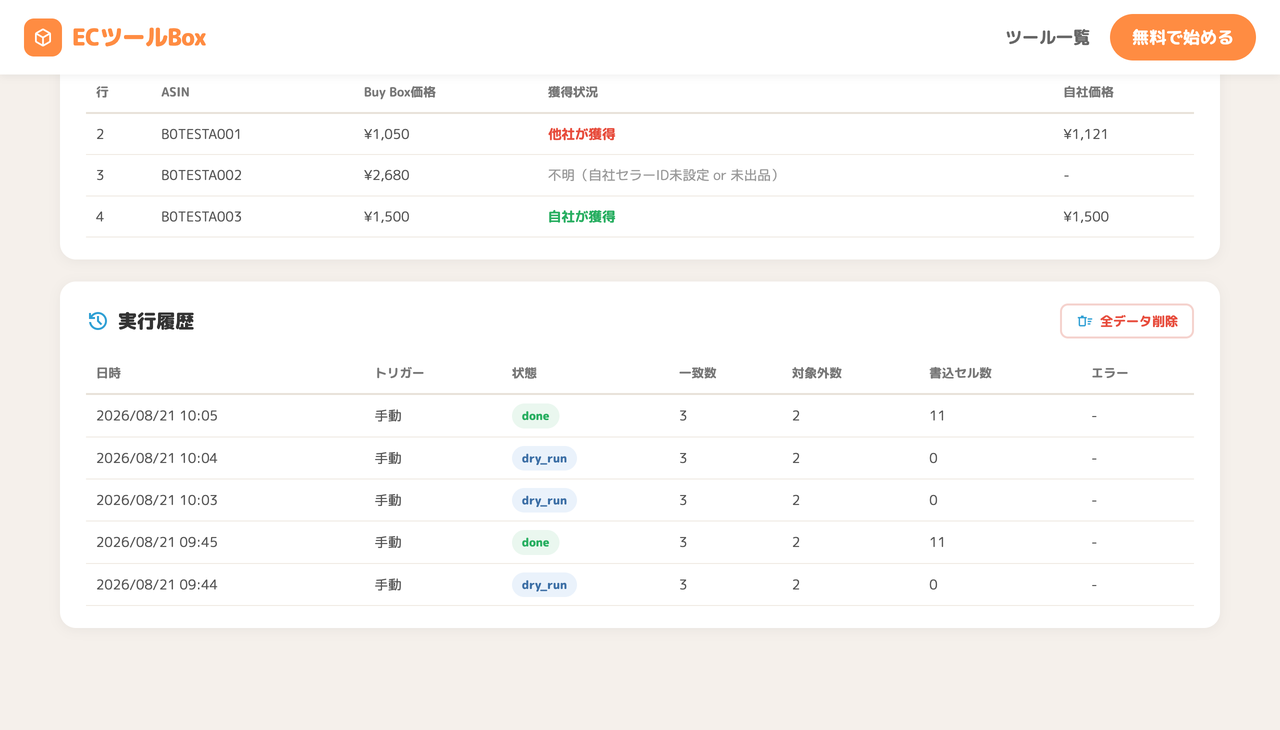The height and width of the screenshot is (730, 1280).
Task: Click the 対象外数 column header
Action: (x=817, y=373)
